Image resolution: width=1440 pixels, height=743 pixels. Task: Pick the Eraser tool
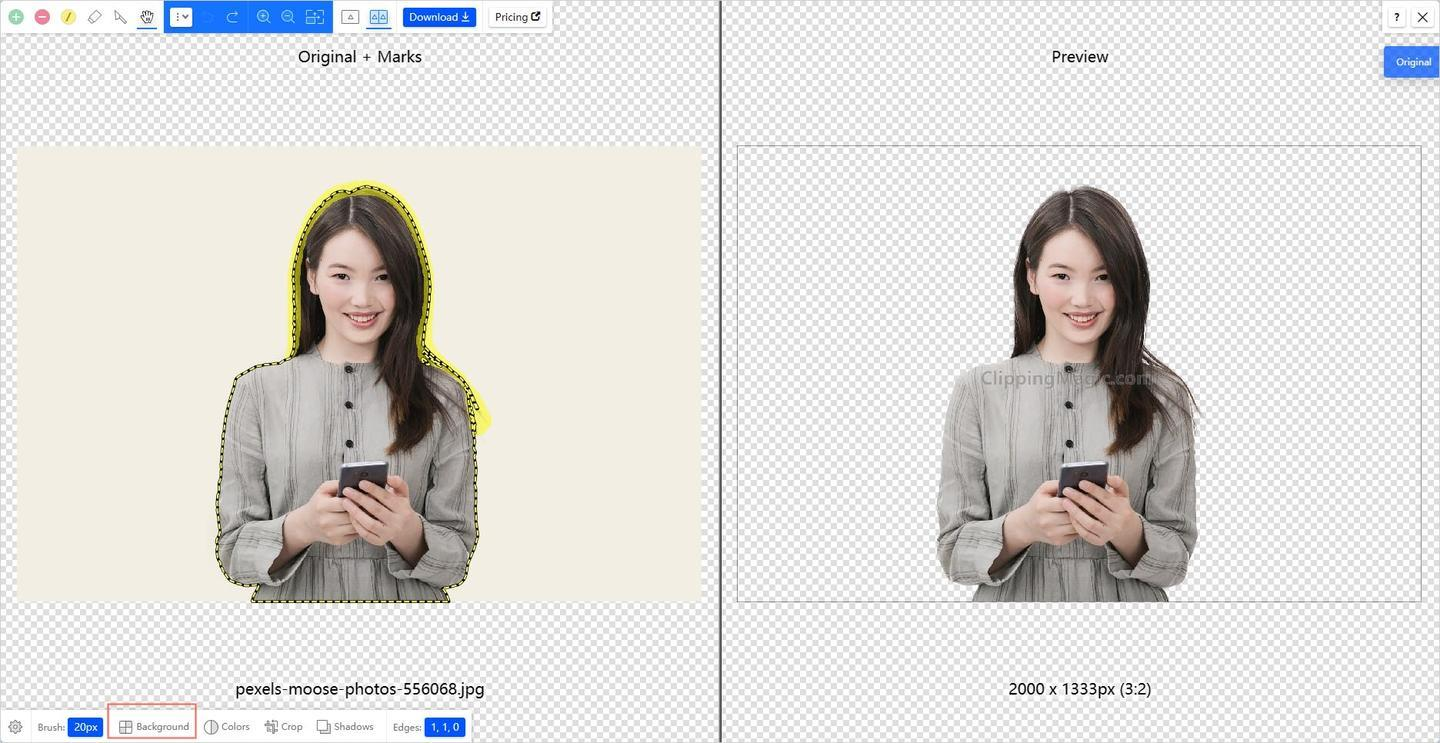click(x=95, y=17)
